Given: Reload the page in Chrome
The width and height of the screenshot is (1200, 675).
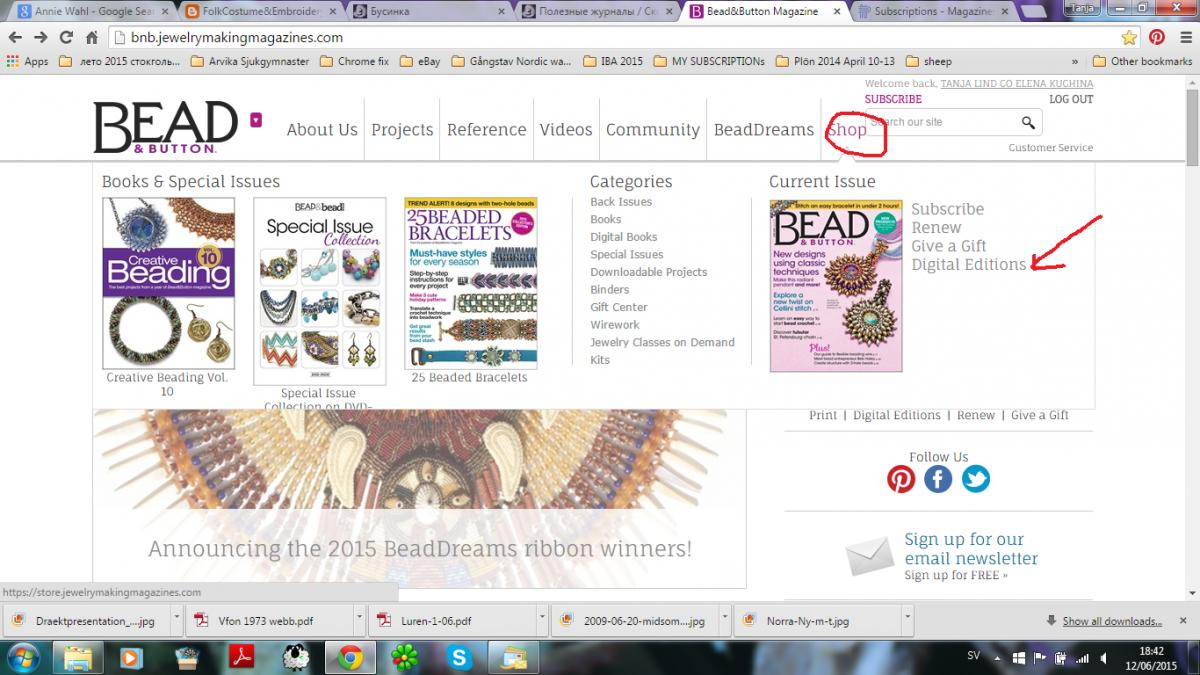Looking at the screenshot, I should [x=66, y=37].
